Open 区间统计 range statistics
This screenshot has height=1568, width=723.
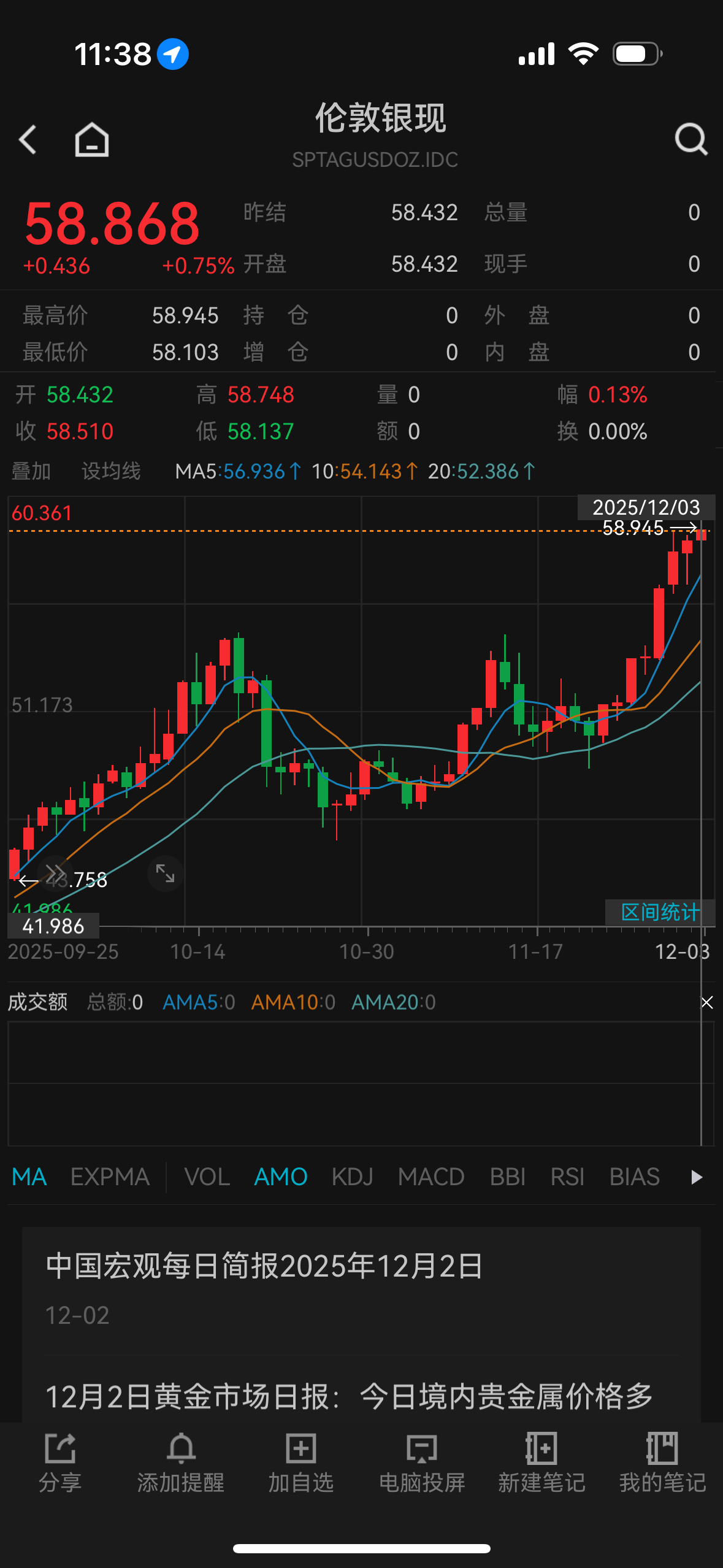[659, 912]
